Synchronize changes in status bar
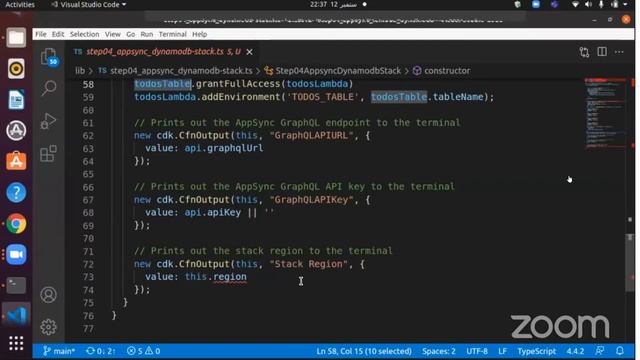Viewport: 640px width, 360px height. (x=100, y=351)
